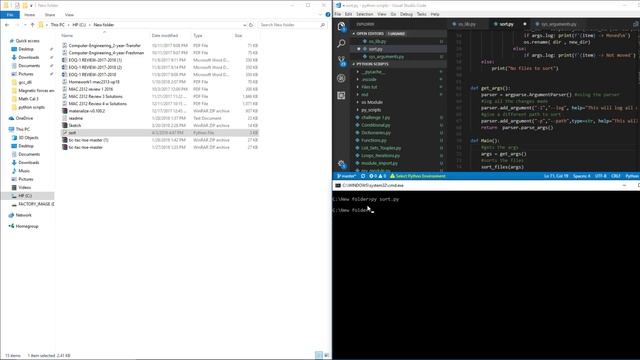
Task: Sort files by the Type column header
Action: 198,36
